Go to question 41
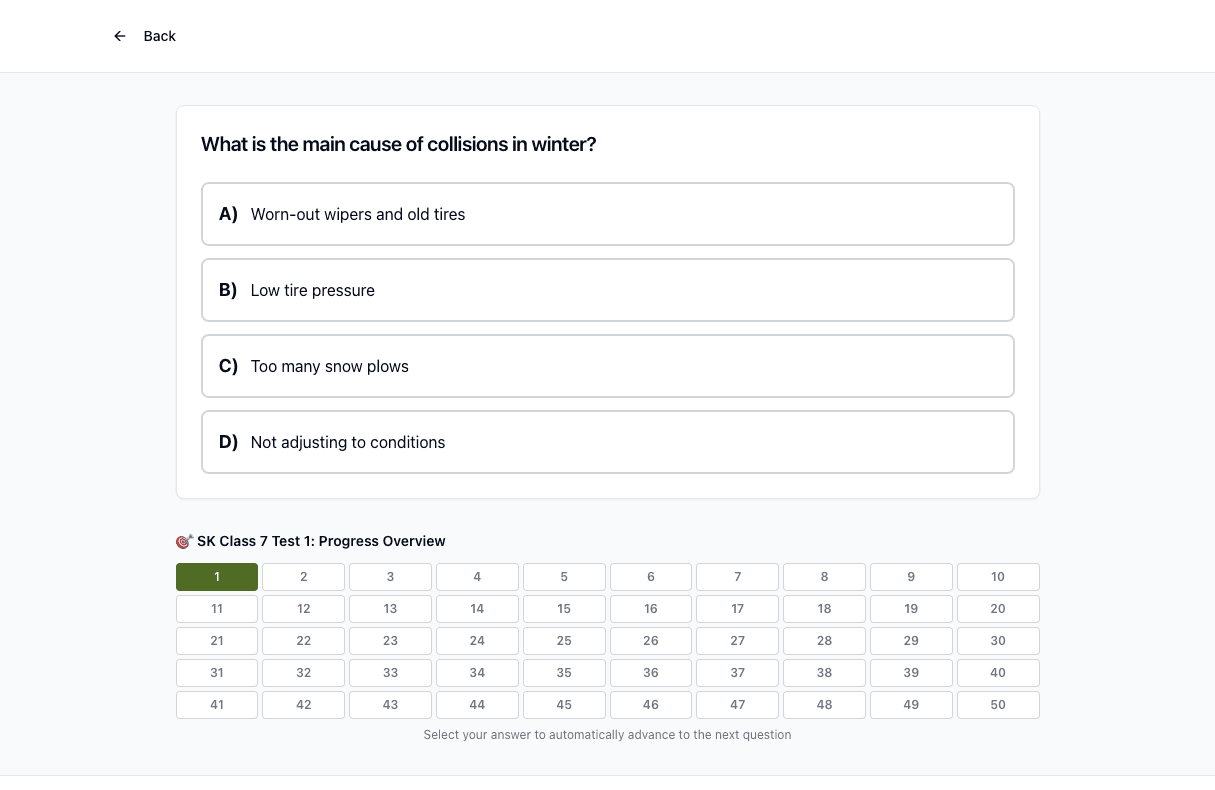This screenshot has height=790, width=1215. pos(217,705)
